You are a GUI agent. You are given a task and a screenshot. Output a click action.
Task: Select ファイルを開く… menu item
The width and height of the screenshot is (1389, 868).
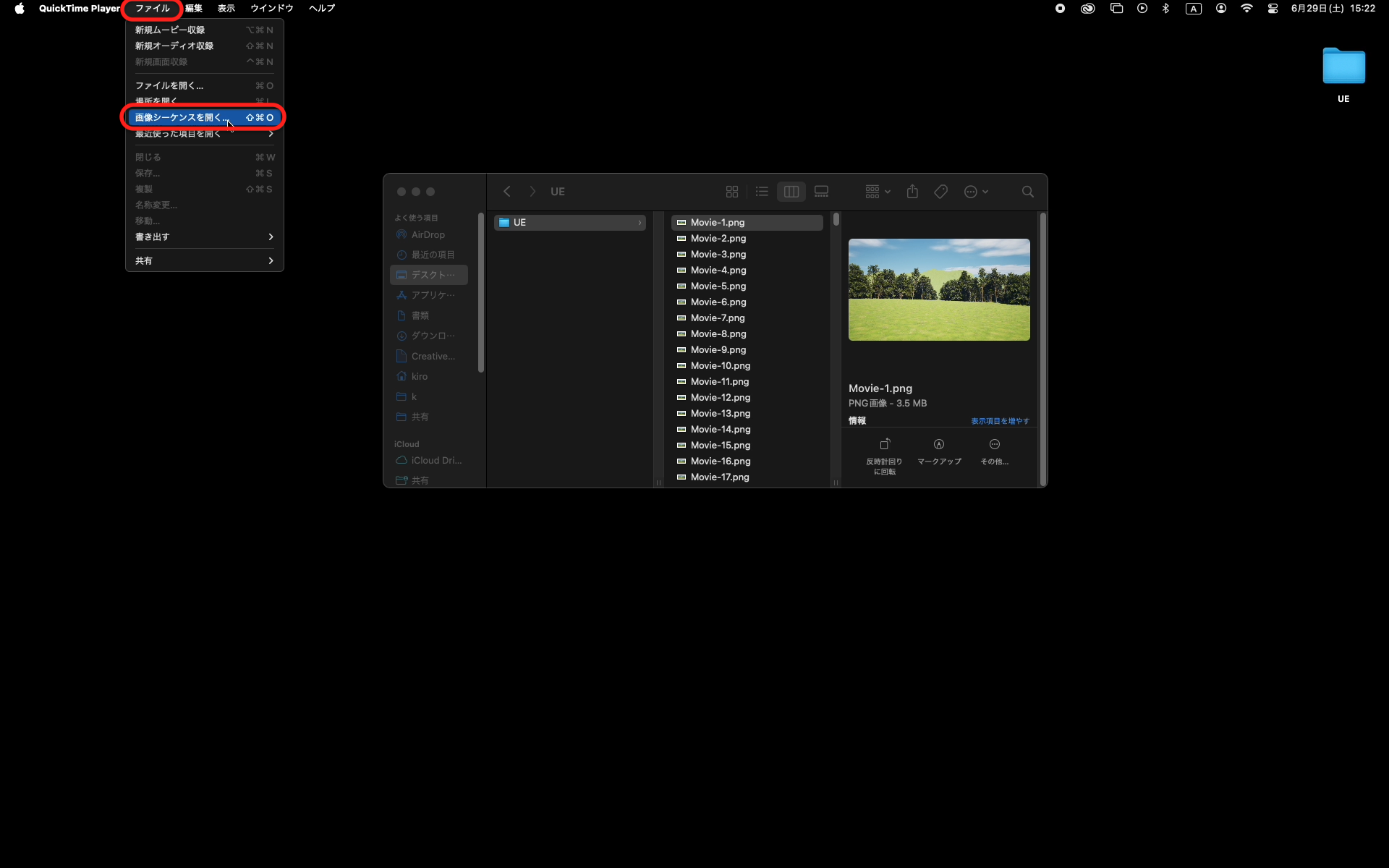(204, 85)
